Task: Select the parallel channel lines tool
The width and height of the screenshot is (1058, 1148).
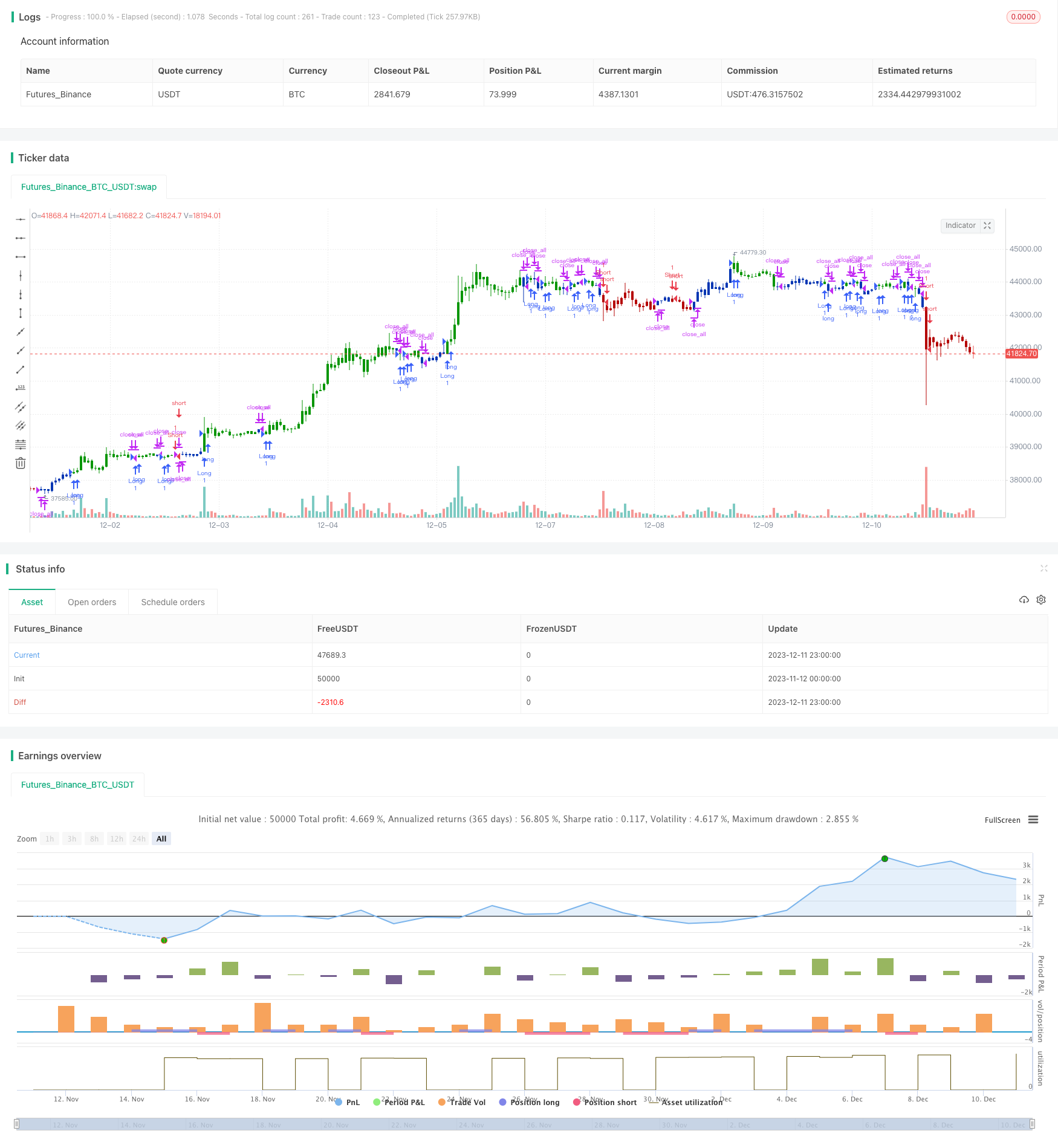Action: [21, 407]
